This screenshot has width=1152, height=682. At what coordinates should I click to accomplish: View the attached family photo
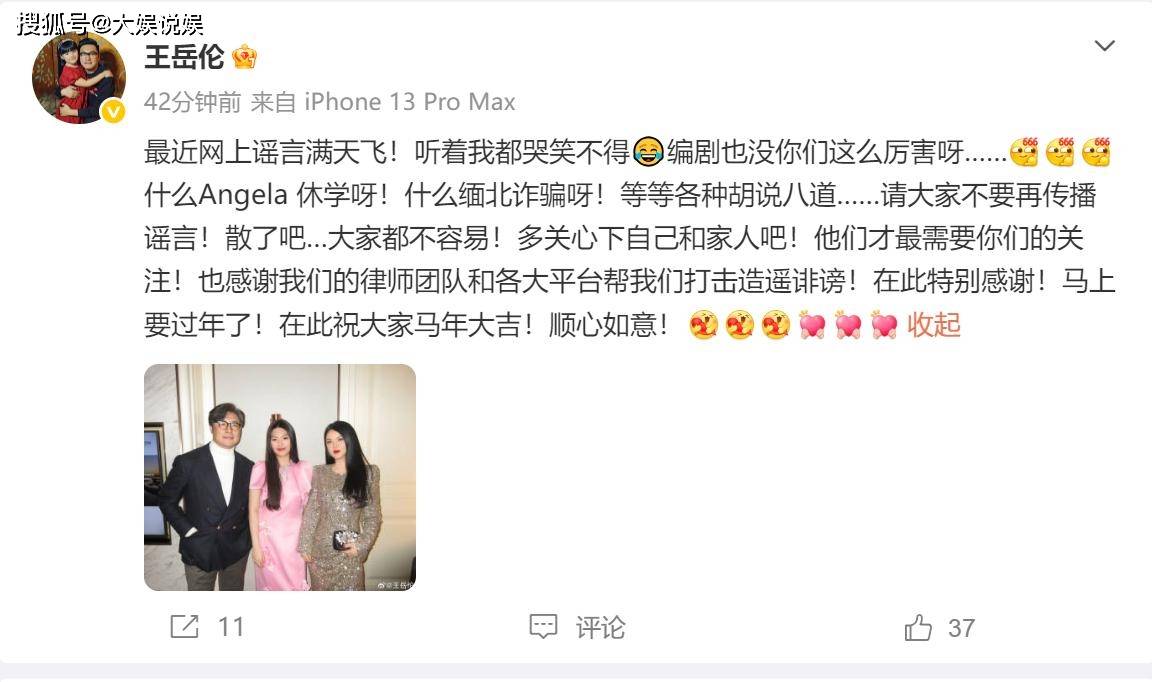pyautogui.click(x=280, y=477)
